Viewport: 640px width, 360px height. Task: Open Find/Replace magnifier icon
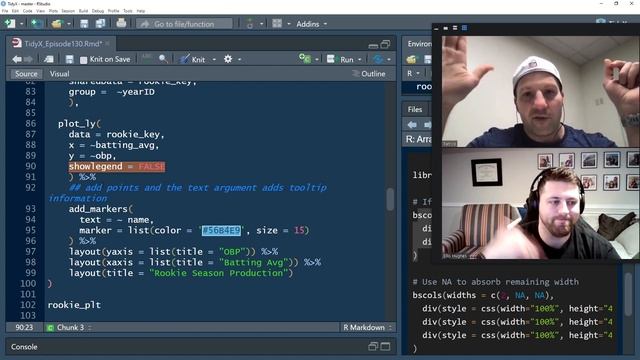click(163, 59)
